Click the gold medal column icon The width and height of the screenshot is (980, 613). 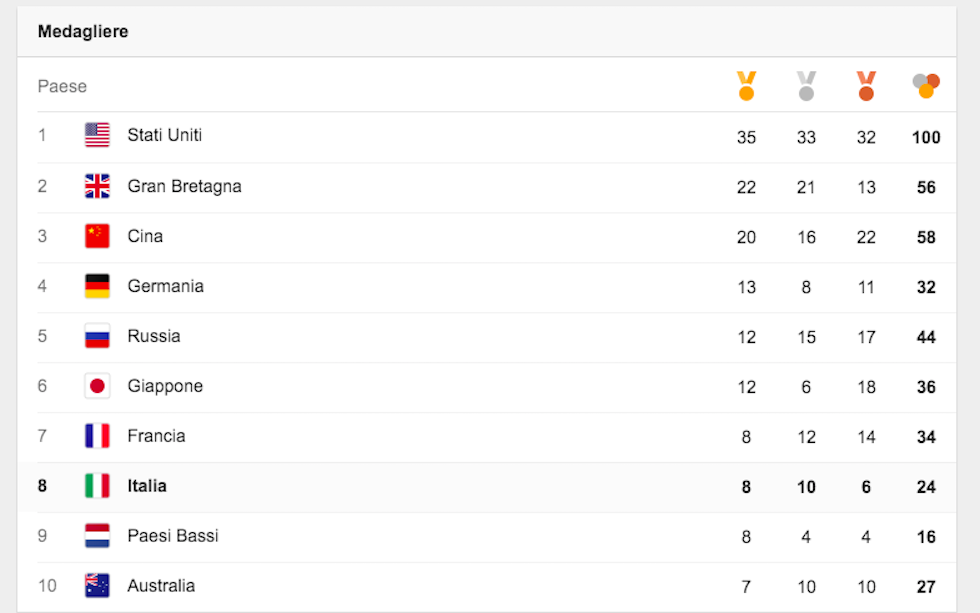746,86
